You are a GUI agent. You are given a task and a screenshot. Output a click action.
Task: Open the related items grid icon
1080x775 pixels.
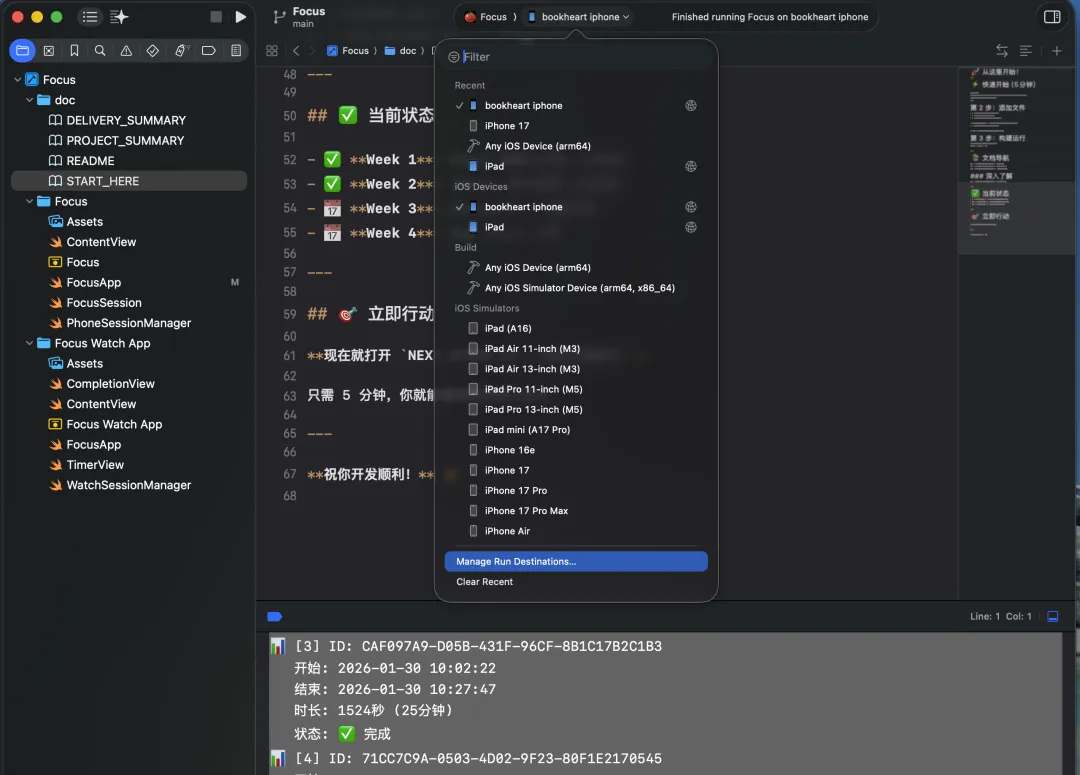(271, 50)
